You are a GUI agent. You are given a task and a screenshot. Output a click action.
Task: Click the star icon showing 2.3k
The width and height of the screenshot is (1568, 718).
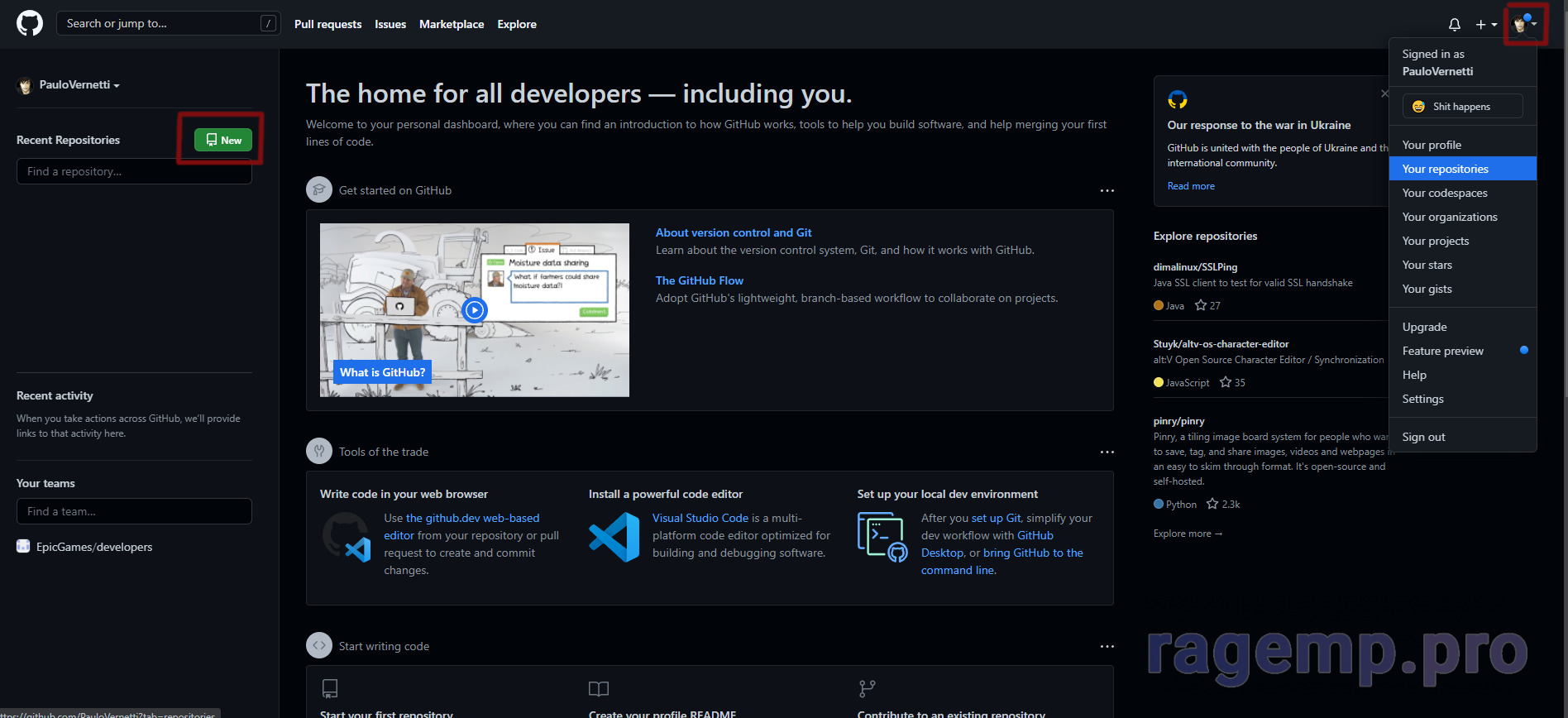click(1212, 504)
